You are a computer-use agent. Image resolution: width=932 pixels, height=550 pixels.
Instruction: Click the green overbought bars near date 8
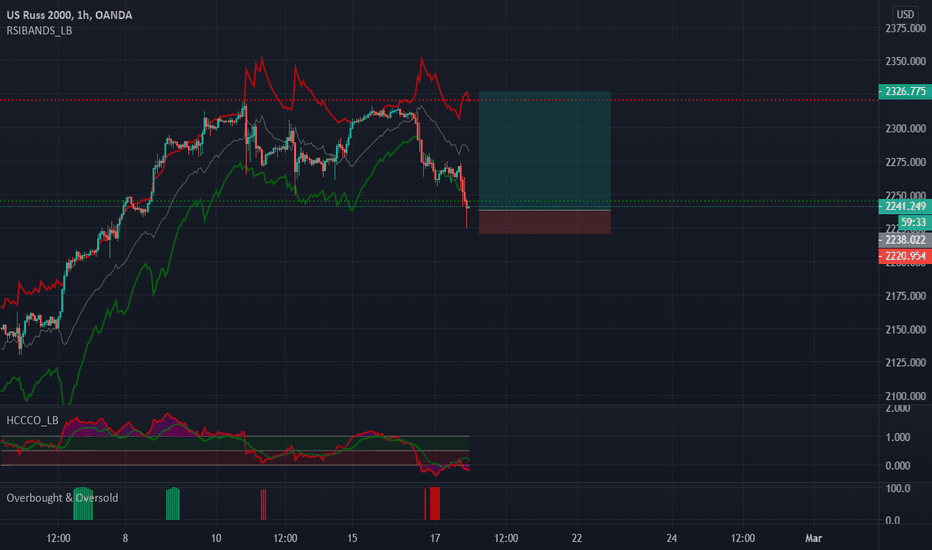coord(83,504)
